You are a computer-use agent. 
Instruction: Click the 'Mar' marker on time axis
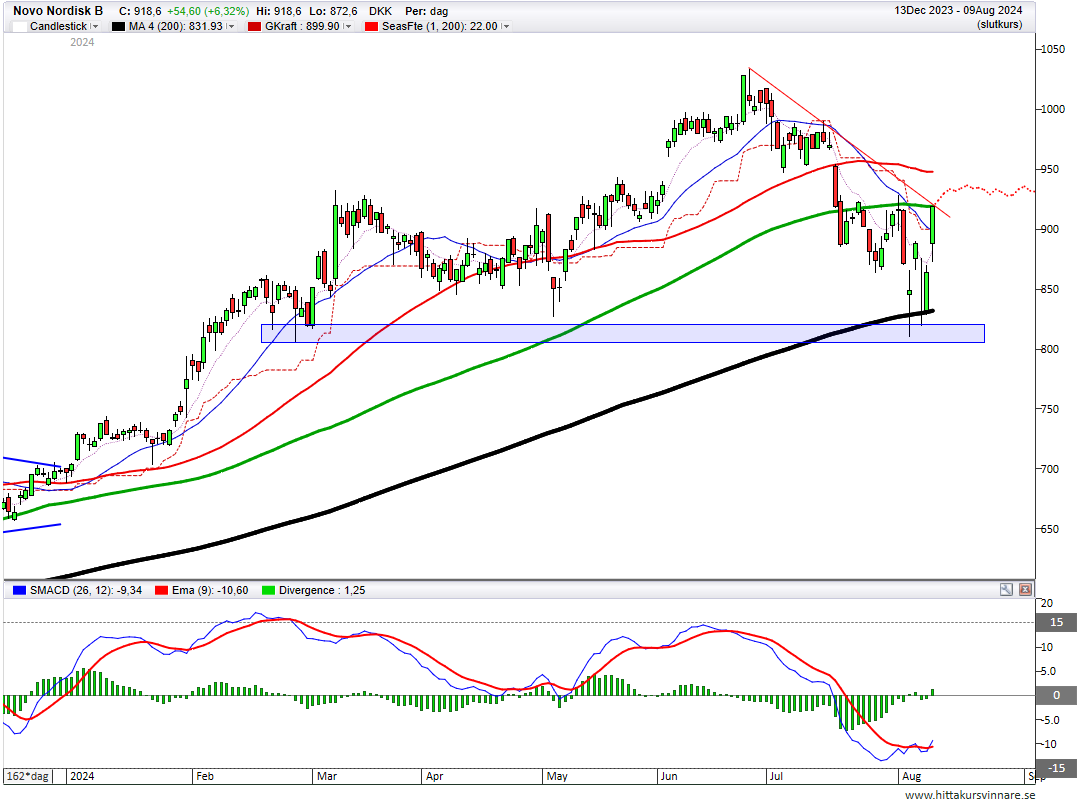pyautogui.click(x=326, y=776)
